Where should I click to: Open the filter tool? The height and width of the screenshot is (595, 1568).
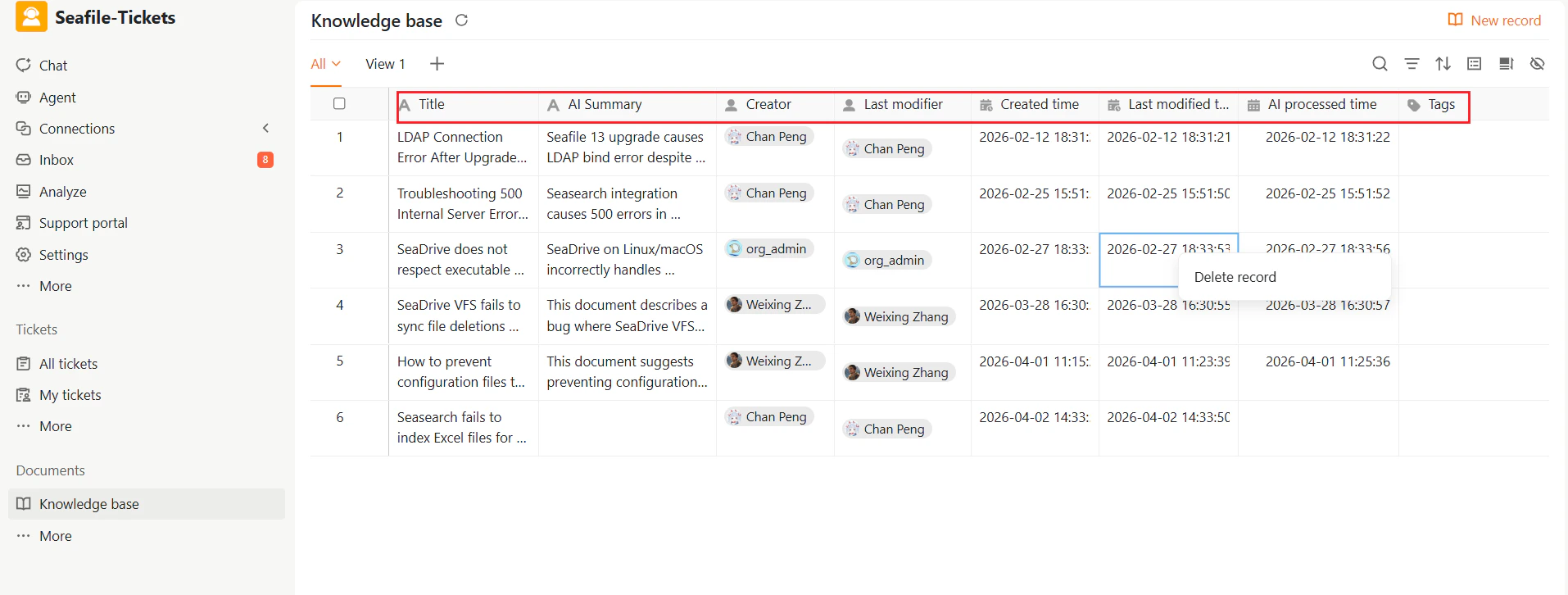coord(1412,64)
